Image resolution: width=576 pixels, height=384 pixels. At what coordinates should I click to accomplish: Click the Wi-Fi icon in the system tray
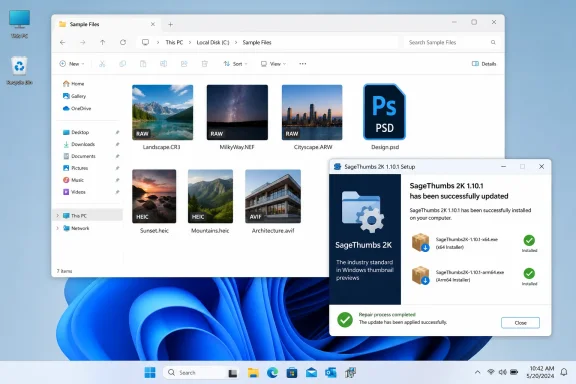491,372
